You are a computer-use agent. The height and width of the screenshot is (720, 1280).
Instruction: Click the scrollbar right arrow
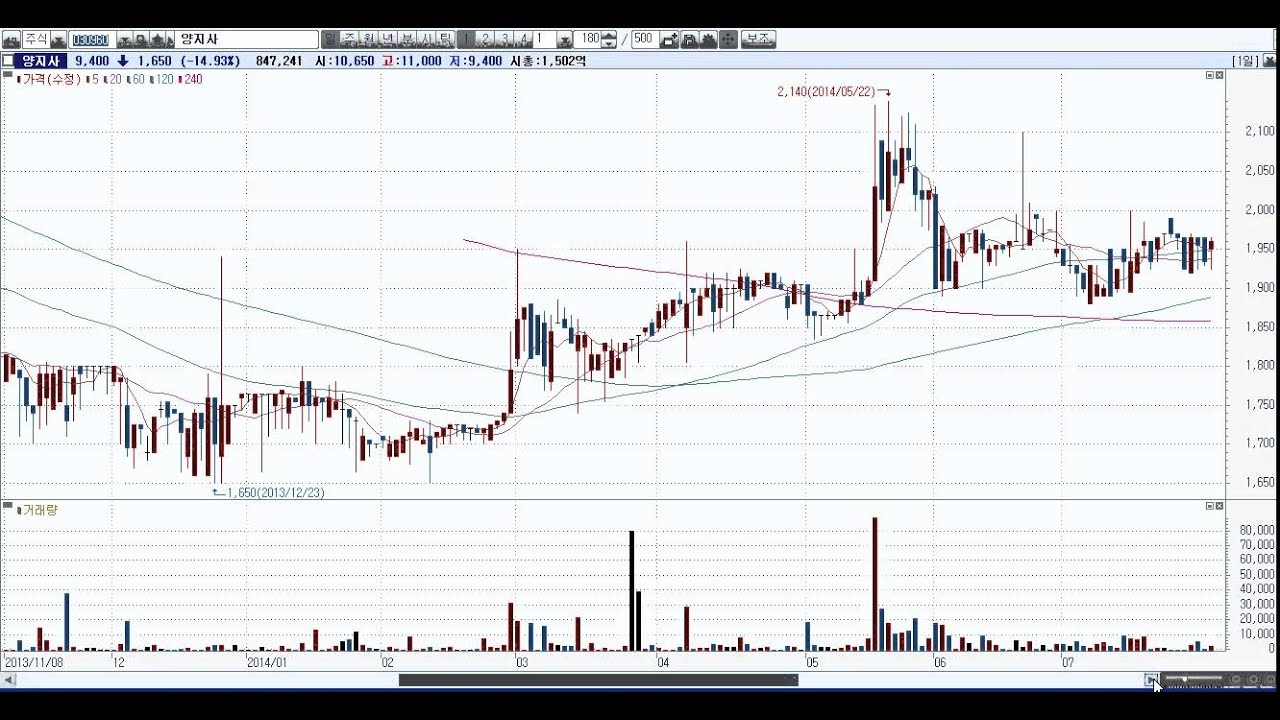pyautogui.click(x=1151, y=679)
